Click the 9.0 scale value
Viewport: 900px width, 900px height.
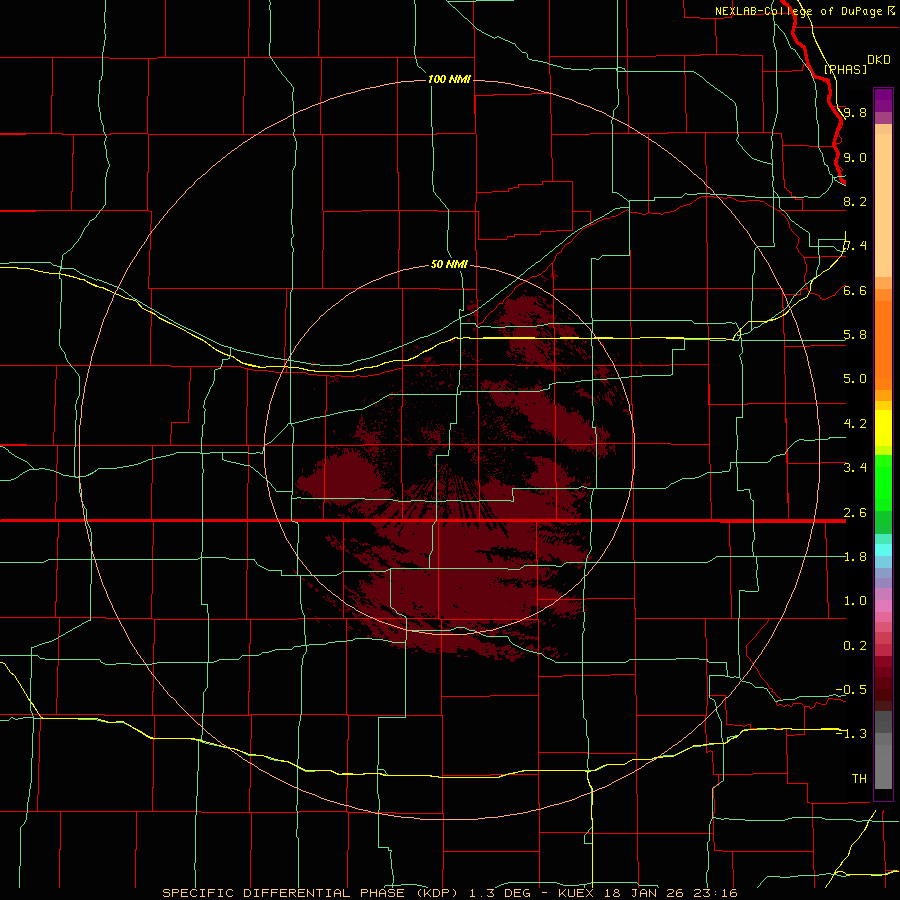(855, 157)
